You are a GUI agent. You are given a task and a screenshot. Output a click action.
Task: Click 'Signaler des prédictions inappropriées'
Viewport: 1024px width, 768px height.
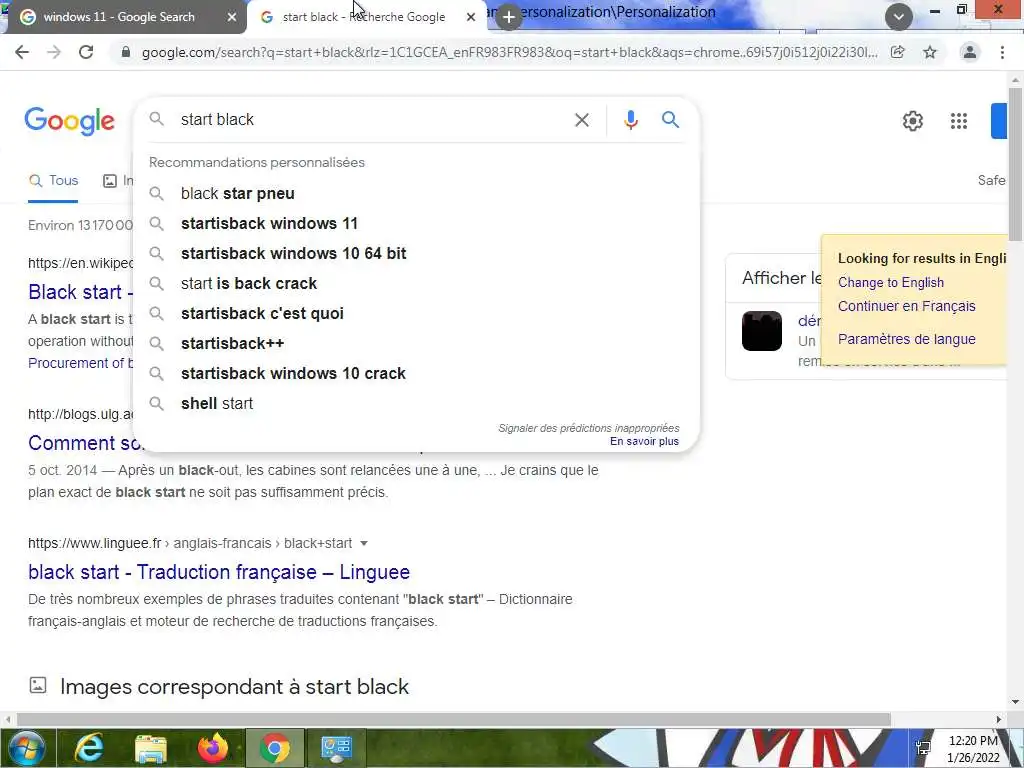[588, 428]
